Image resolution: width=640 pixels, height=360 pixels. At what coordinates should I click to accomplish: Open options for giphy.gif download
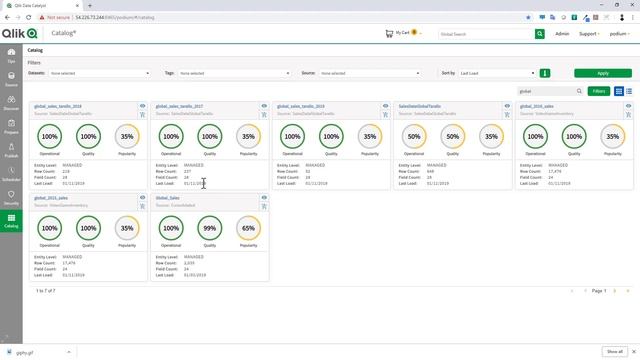69,352
